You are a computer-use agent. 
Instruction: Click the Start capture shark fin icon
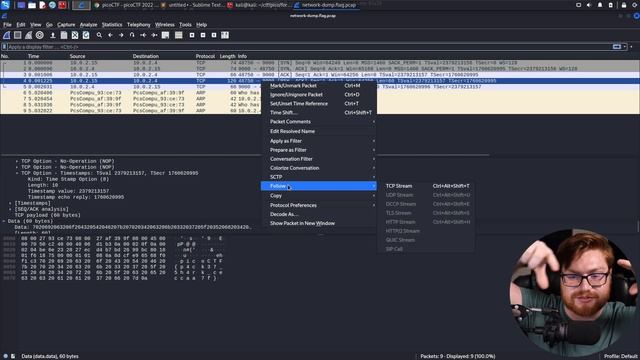(x=7, y=35)
